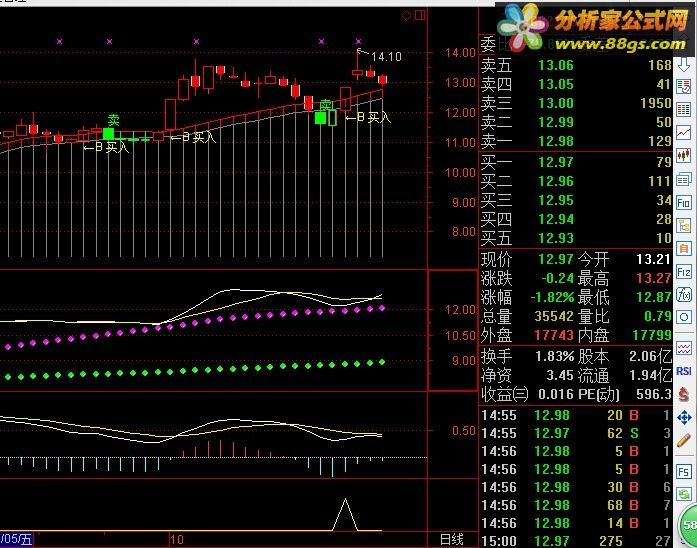
Task: Click the FS icon in the sidebar
Action: [684, 471]
